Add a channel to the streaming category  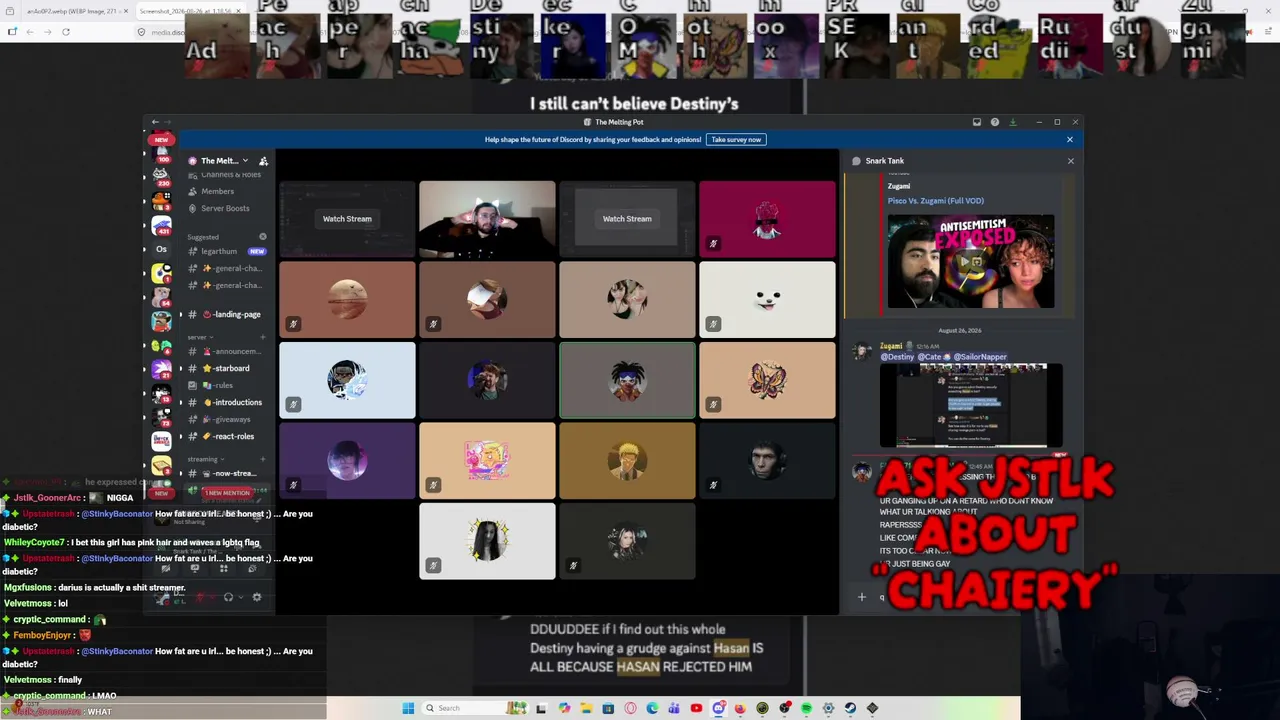(263, 459)
